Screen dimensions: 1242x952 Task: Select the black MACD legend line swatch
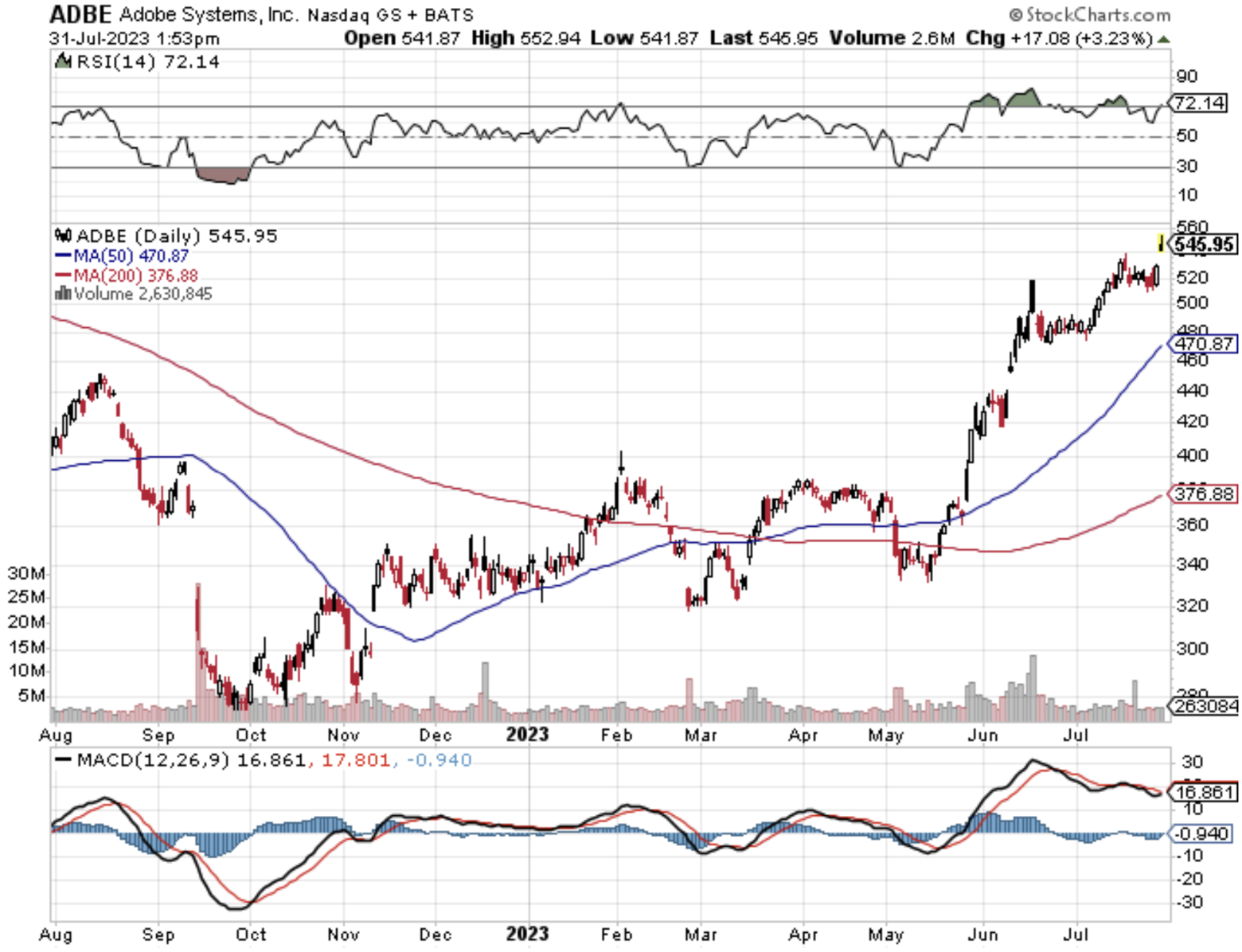63,760
